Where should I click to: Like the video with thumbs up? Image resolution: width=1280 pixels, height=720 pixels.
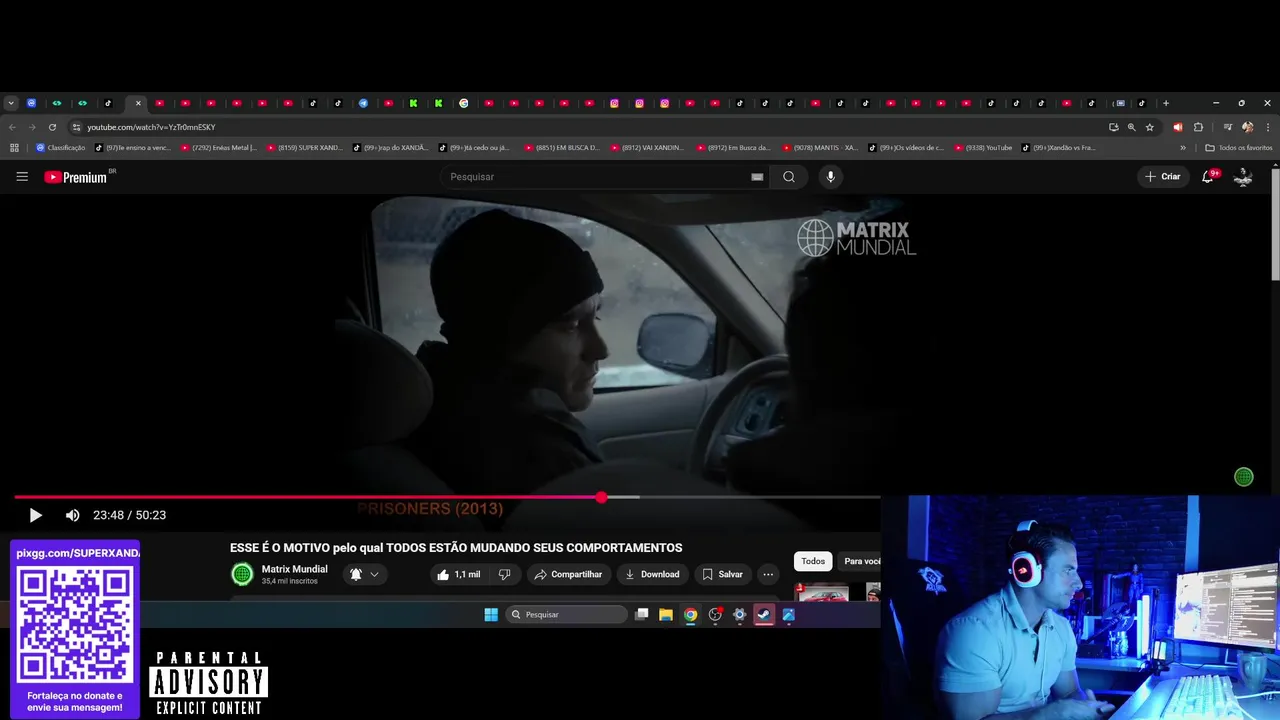tap(459, 574)
